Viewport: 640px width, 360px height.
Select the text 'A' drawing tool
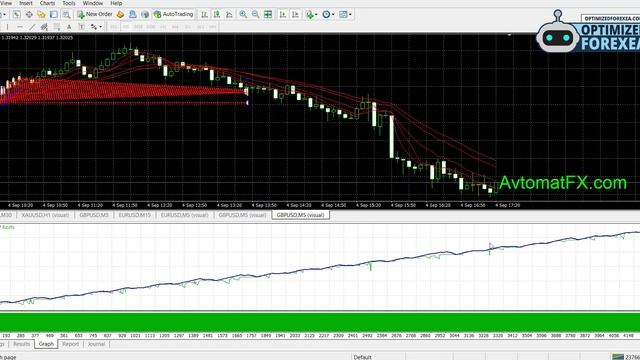[69, 27]
